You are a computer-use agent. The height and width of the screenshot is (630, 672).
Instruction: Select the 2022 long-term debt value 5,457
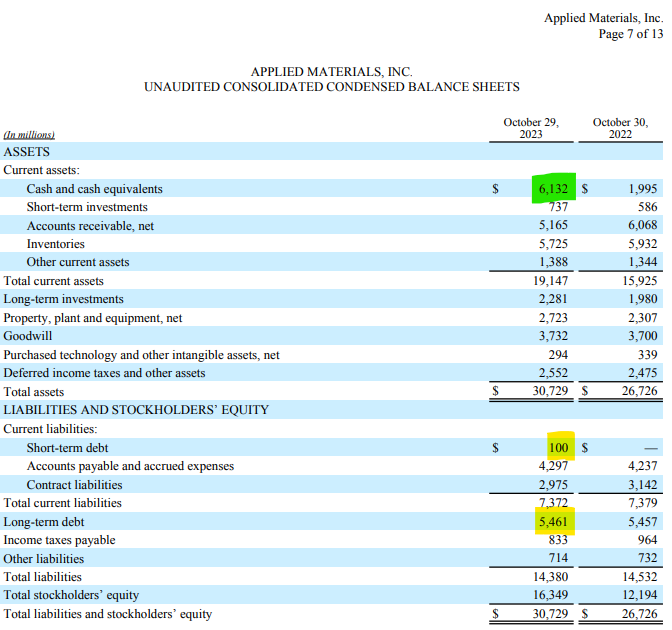pyautogui.click(x=642, y=522)
